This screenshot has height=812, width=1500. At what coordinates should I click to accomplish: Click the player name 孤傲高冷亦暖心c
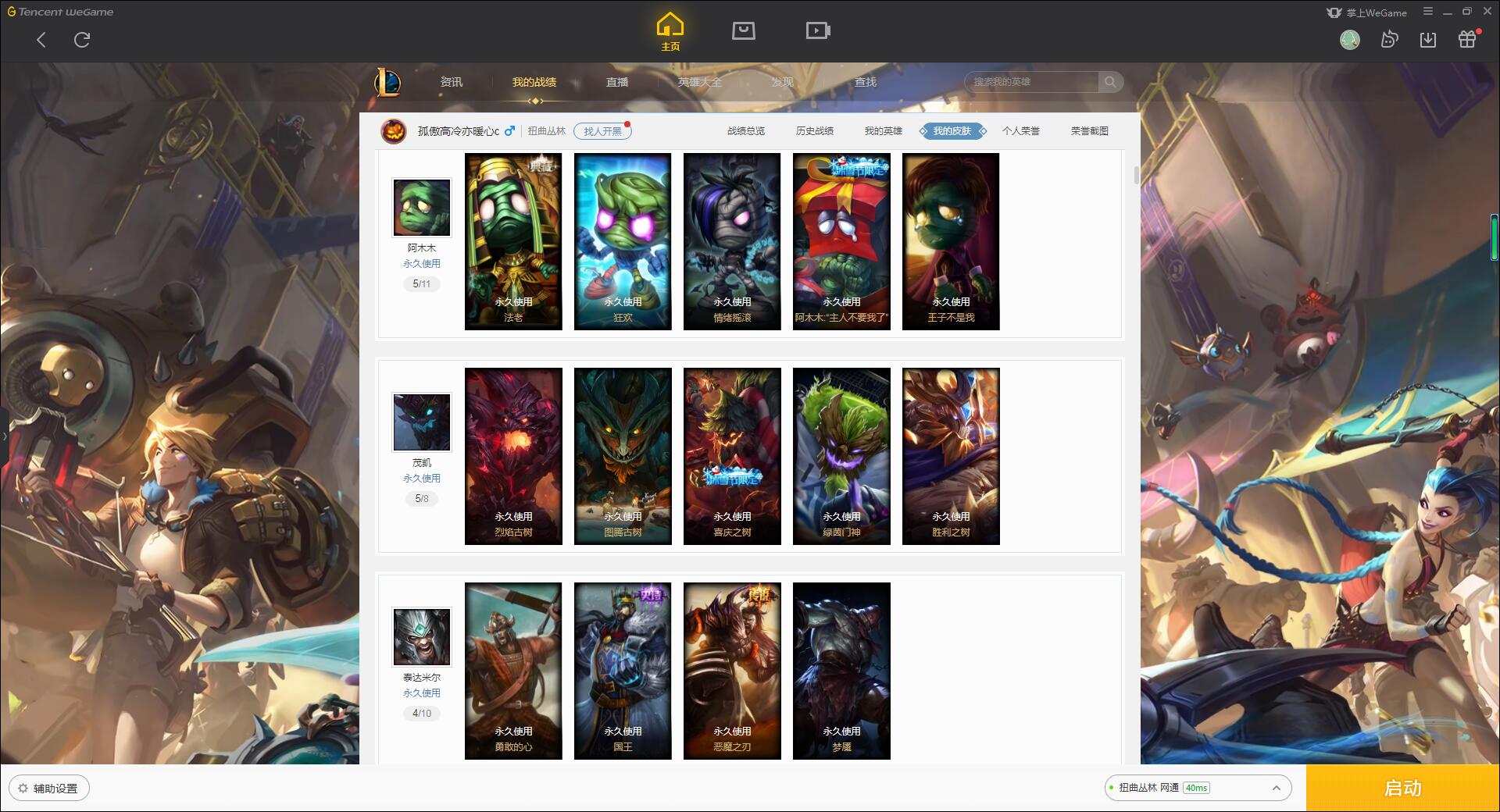(x=459, y=131)
